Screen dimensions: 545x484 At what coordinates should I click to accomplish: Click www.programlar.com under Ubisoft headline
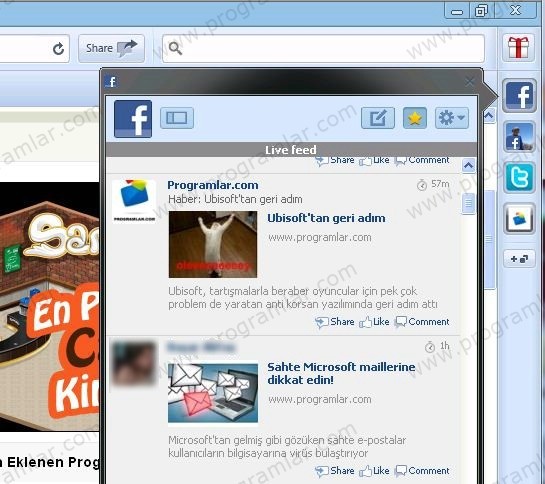click(320, 237)
